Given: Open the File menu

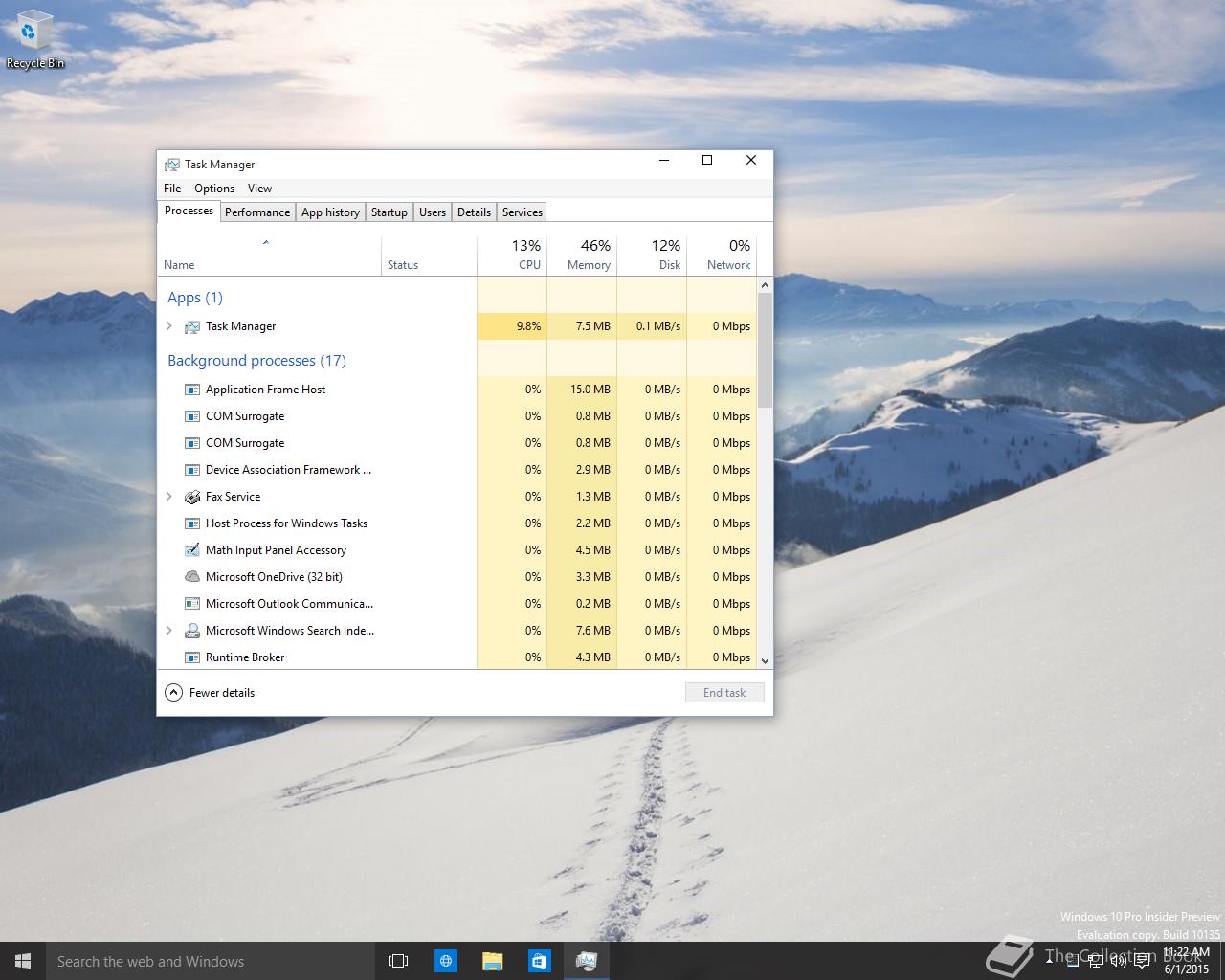Looking at the screenshot, I should [x=172, y=189].
